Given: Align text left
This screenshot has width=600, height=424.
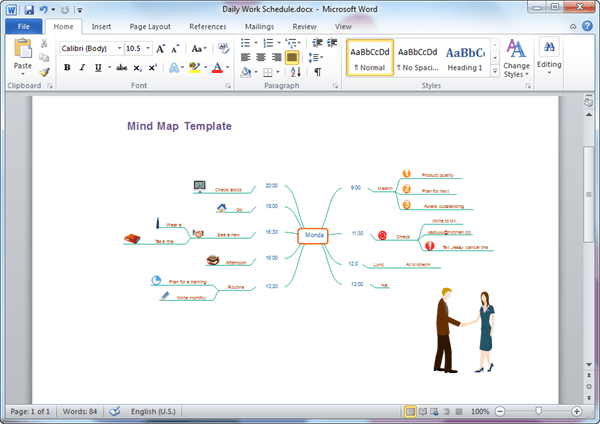Looking at the screenshot, I should click(246, 57).
